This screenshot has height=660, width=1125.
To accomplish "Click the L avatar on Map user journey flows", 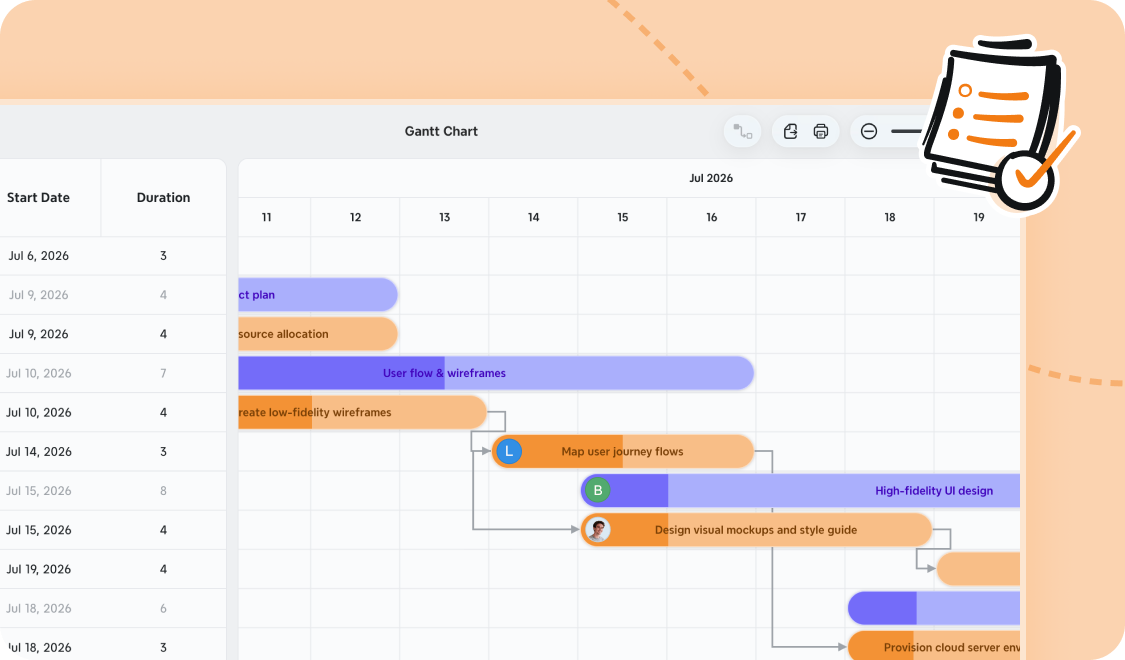I will point(509,451).
